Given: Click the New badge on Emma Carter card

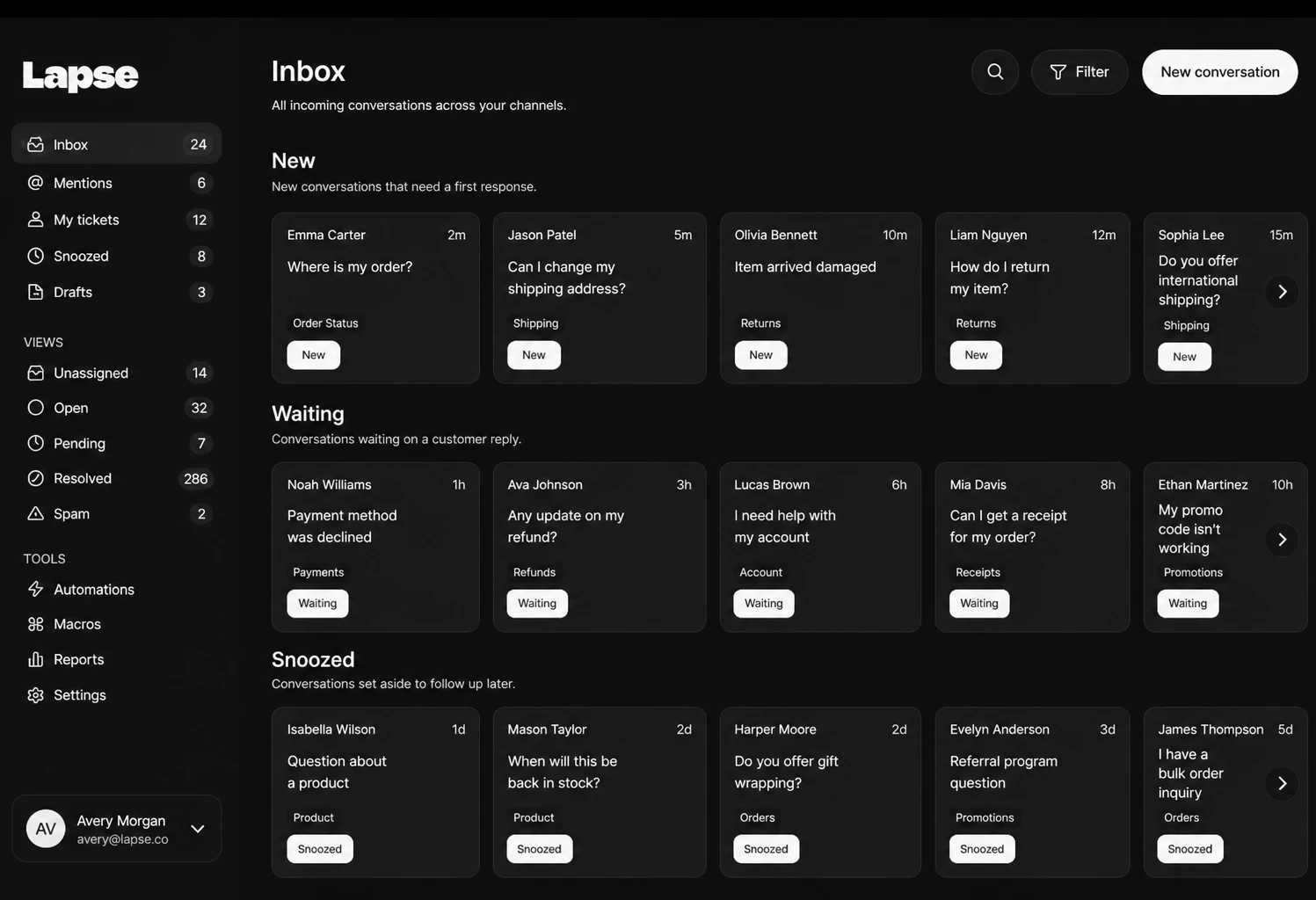Looking at the screenshot, I should (x=314, y=355).
